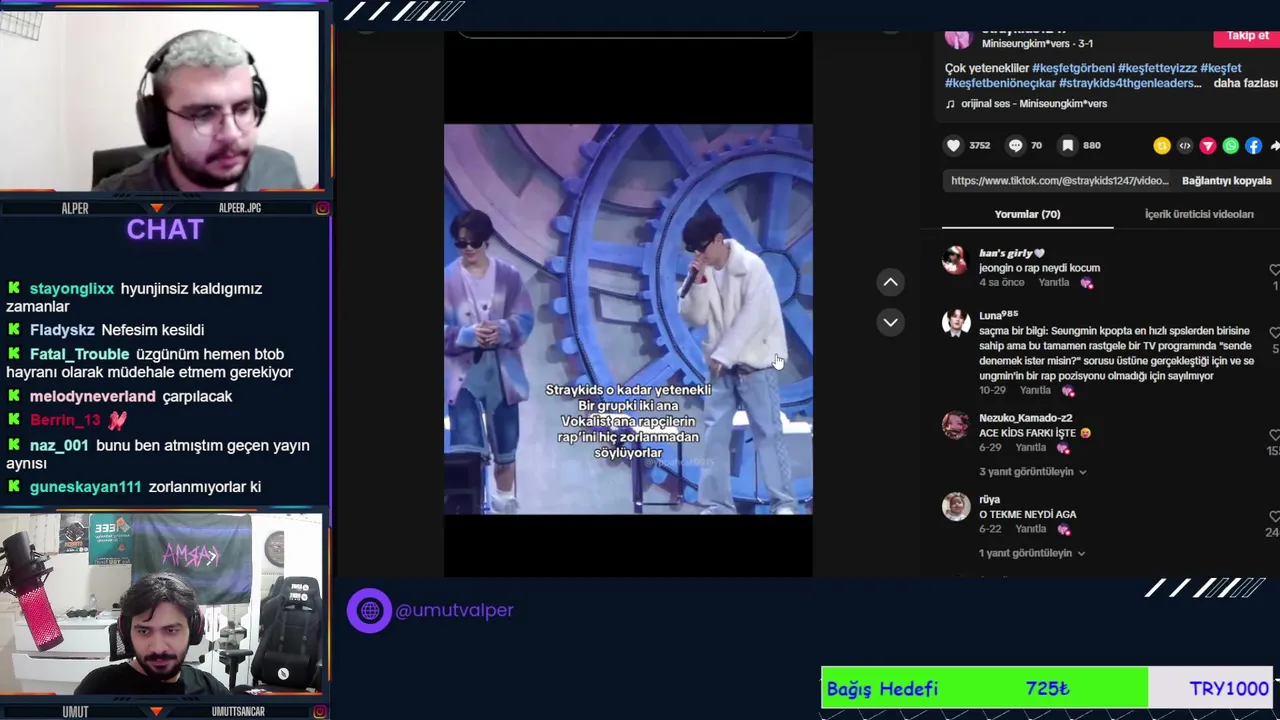The image size is (1280, 720).
Task: Open han's girly commenter avatar
Action: coord(956,260)
